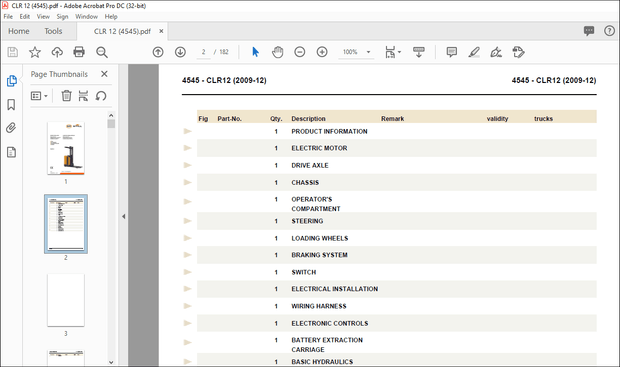Click the Save file icon
Image resolution: width=620 pixels, height=367 pixels.
point(13,52)
